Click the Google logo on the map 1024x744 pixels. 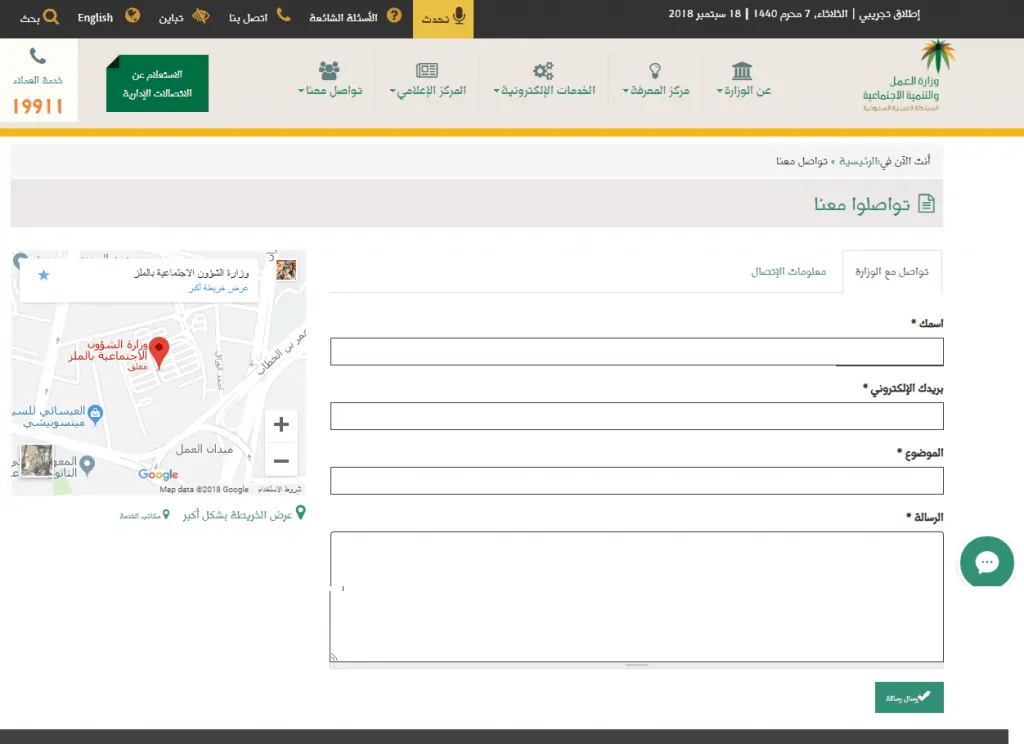point(158,474)
